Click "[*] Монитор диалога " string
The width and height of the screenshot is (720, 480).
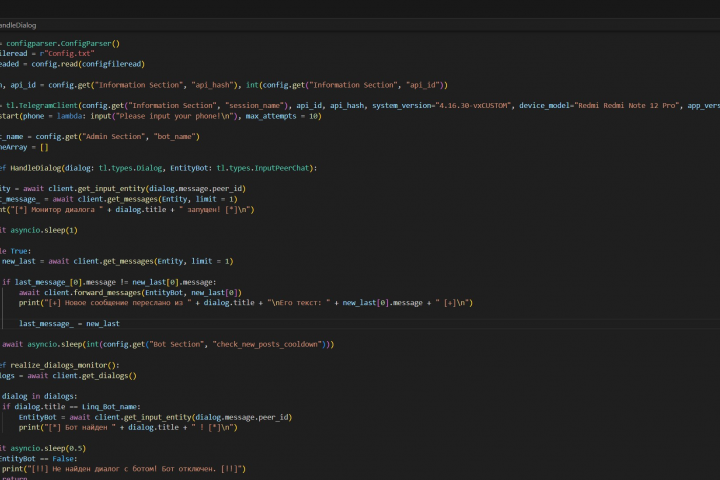click(55, 209)
